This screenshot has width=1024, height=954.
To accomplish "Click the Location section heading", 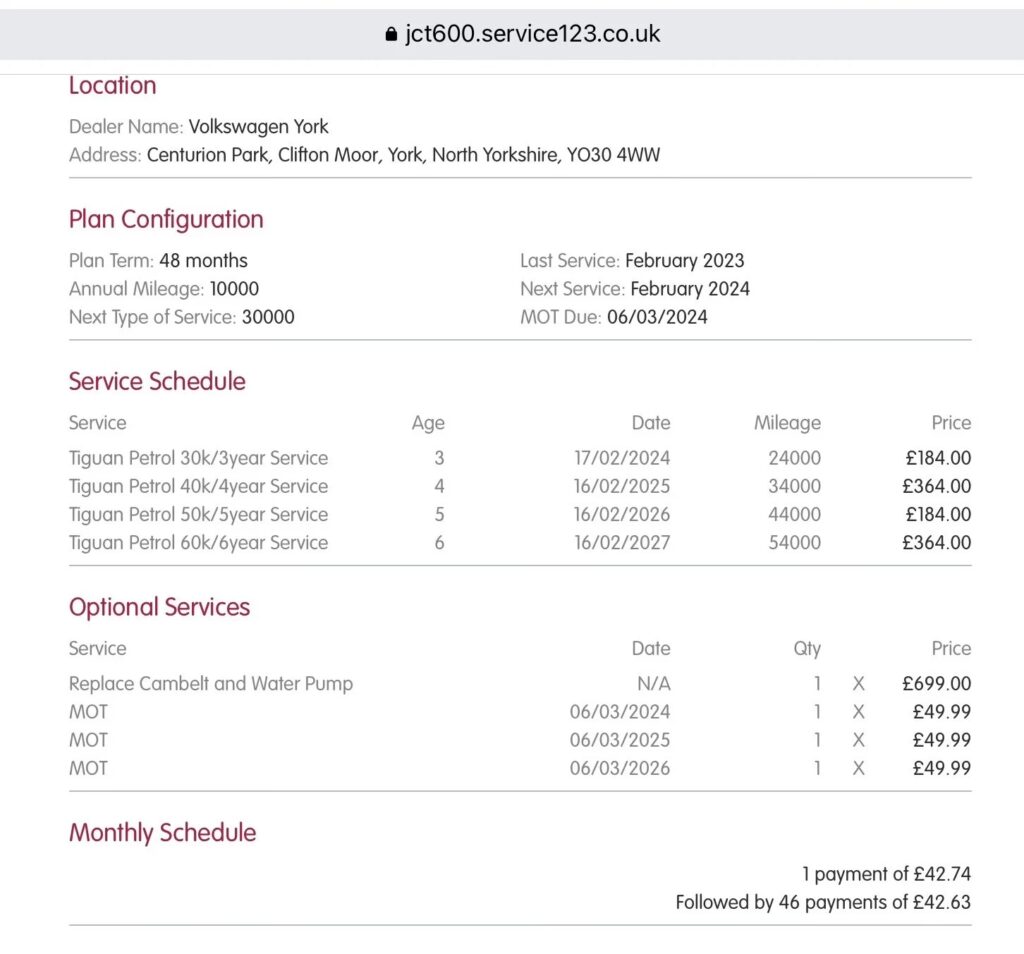I will point(112,86).
